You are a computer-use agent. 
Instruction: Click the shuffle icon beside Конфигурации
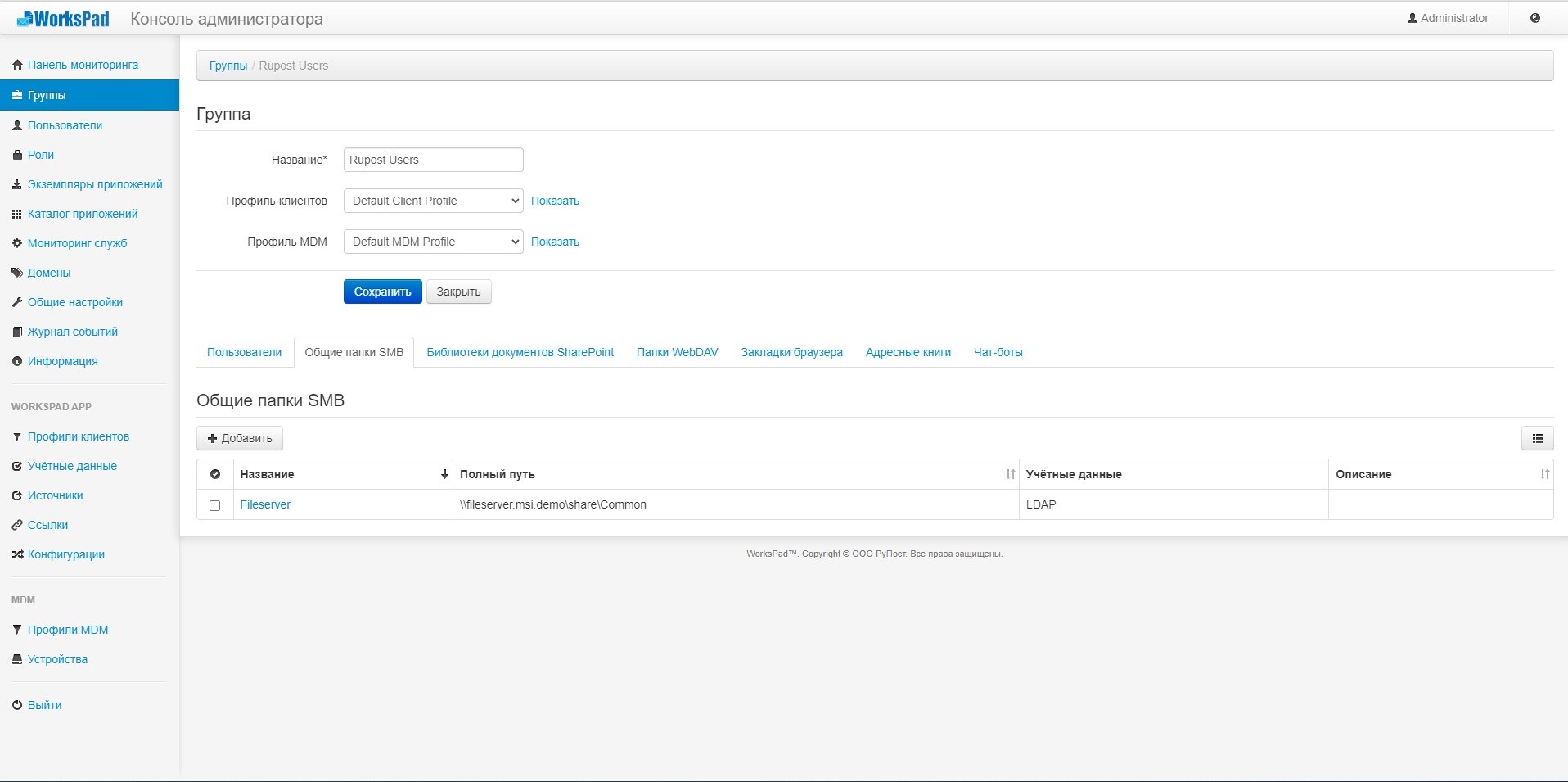17,554
